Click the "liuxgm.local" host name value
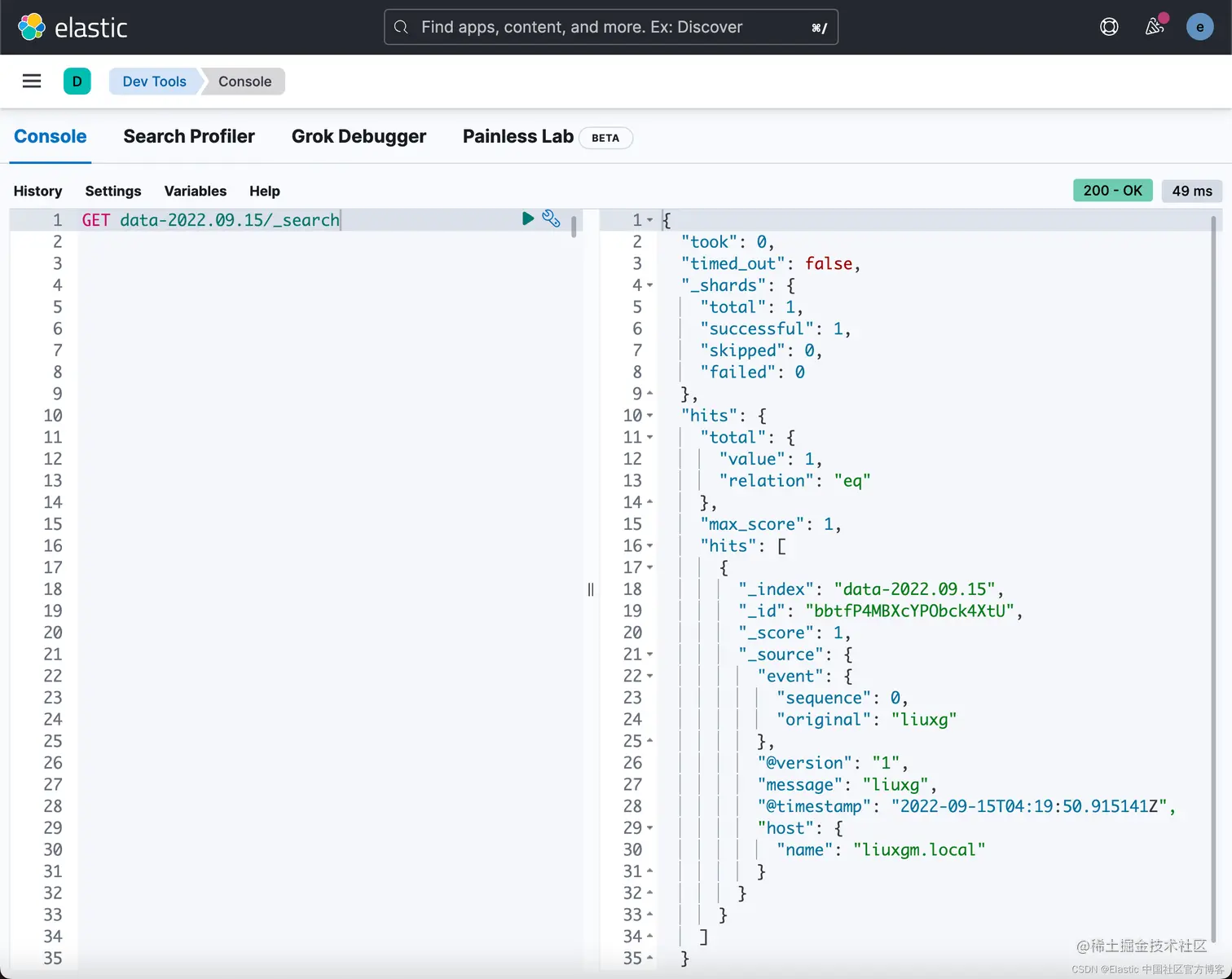The height and width of the screenshot is (979, 1232). pyautogui.click(x=919, y=850)
